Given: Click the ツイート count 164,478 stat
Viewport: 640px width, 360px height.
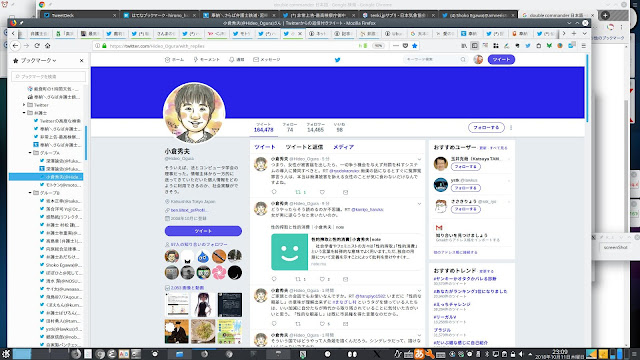Looking at the screenshot, I should pyautogui.click(x=263, y=127).
